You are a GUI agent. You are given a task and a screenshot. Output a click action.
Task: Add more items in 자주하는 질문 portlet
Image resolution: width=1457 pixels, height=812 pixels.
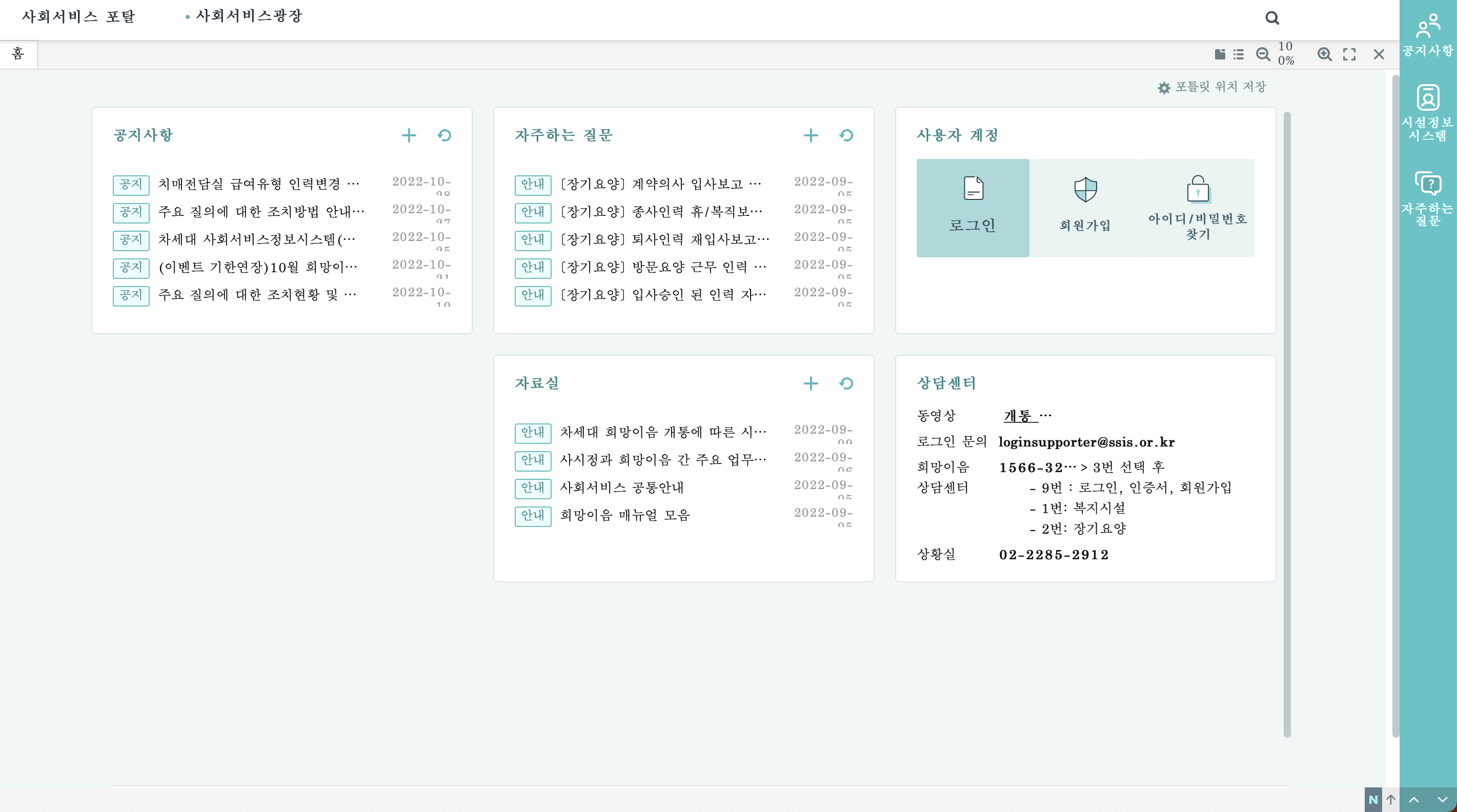tap(811, 135)
